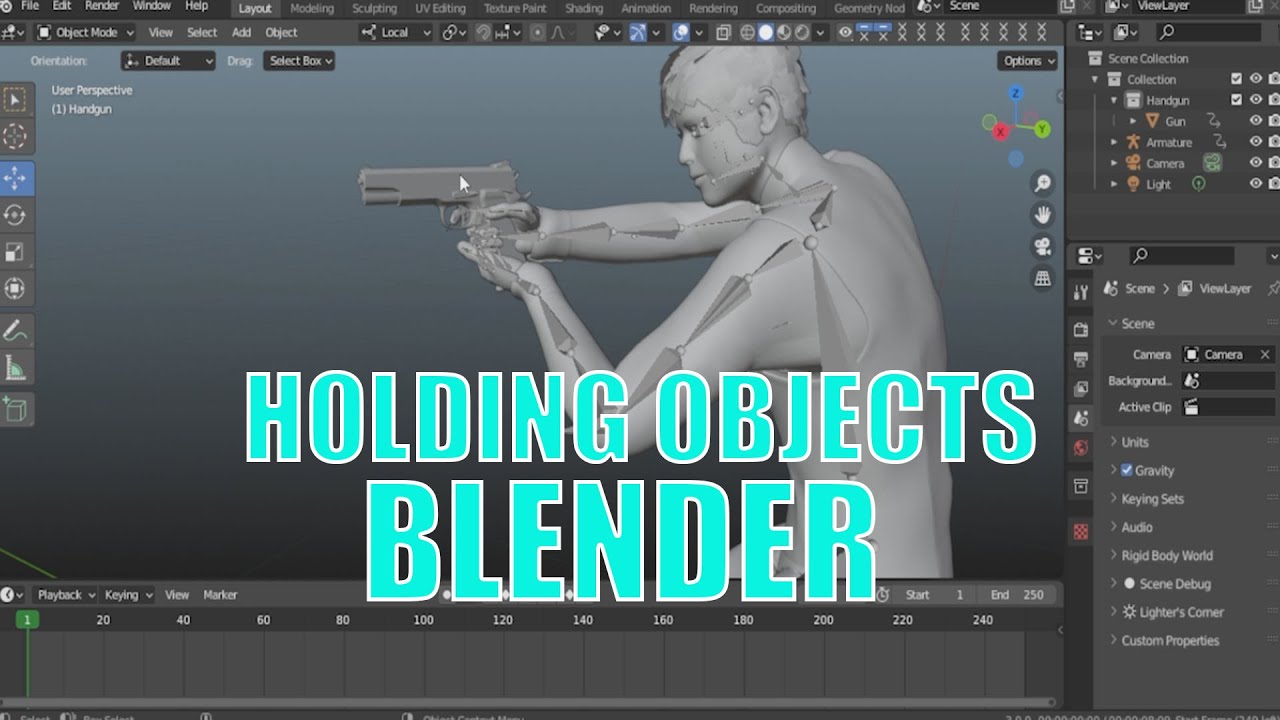This screenshot has width=1280, height=720.
Task: Expand the Rigid Body World panel
Action: click(1166, 555)
